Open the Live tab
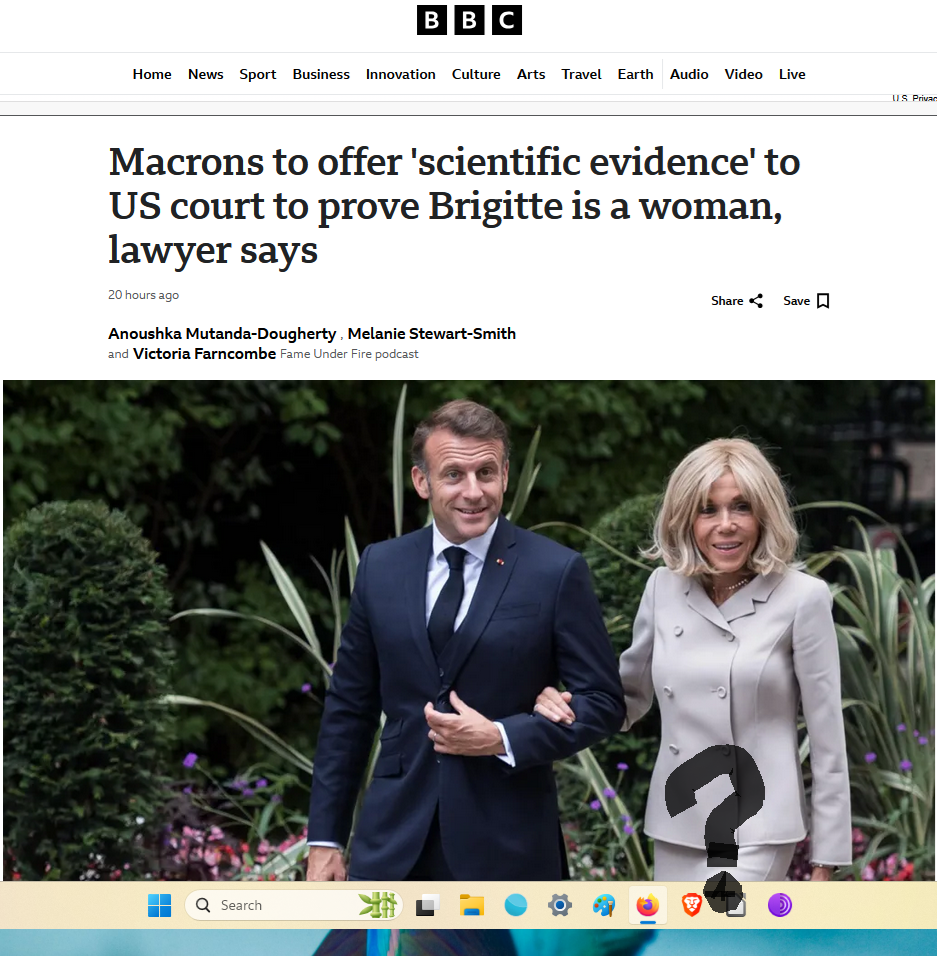Screen dimensions: 937x956 click(x=792, y=74)
